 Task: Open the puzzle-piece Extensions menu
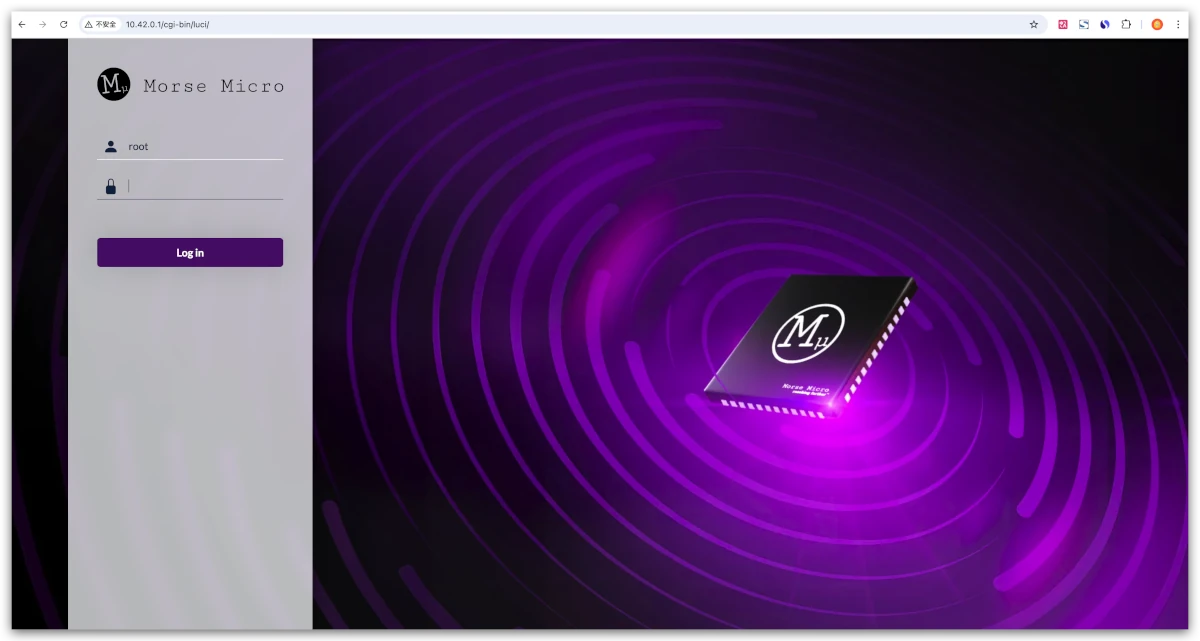[x=1126, y=24]
